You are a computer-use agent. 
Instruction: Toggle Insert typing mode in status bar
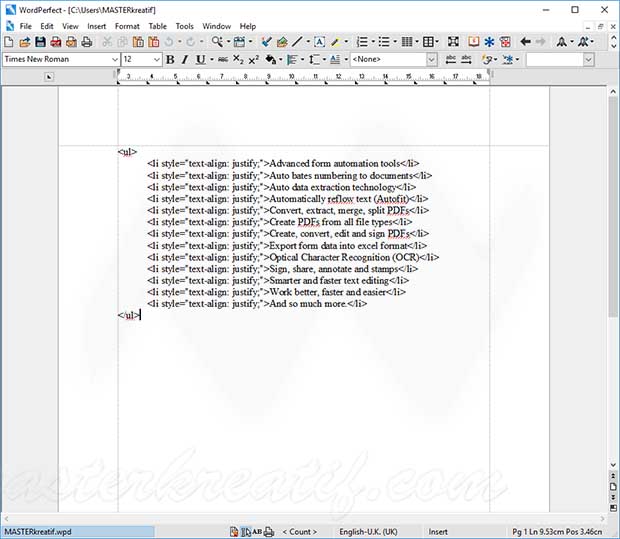439,532
